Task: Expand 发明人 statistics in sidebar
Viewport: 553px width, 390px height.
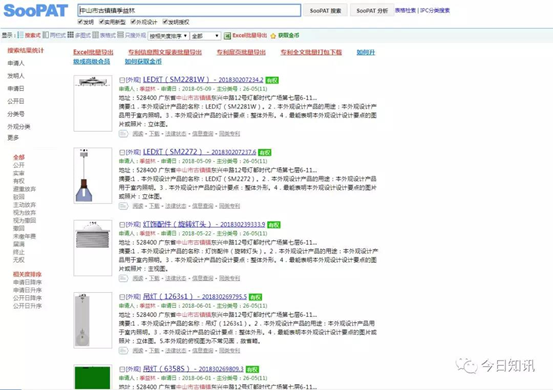Action: tap(16, 76)
